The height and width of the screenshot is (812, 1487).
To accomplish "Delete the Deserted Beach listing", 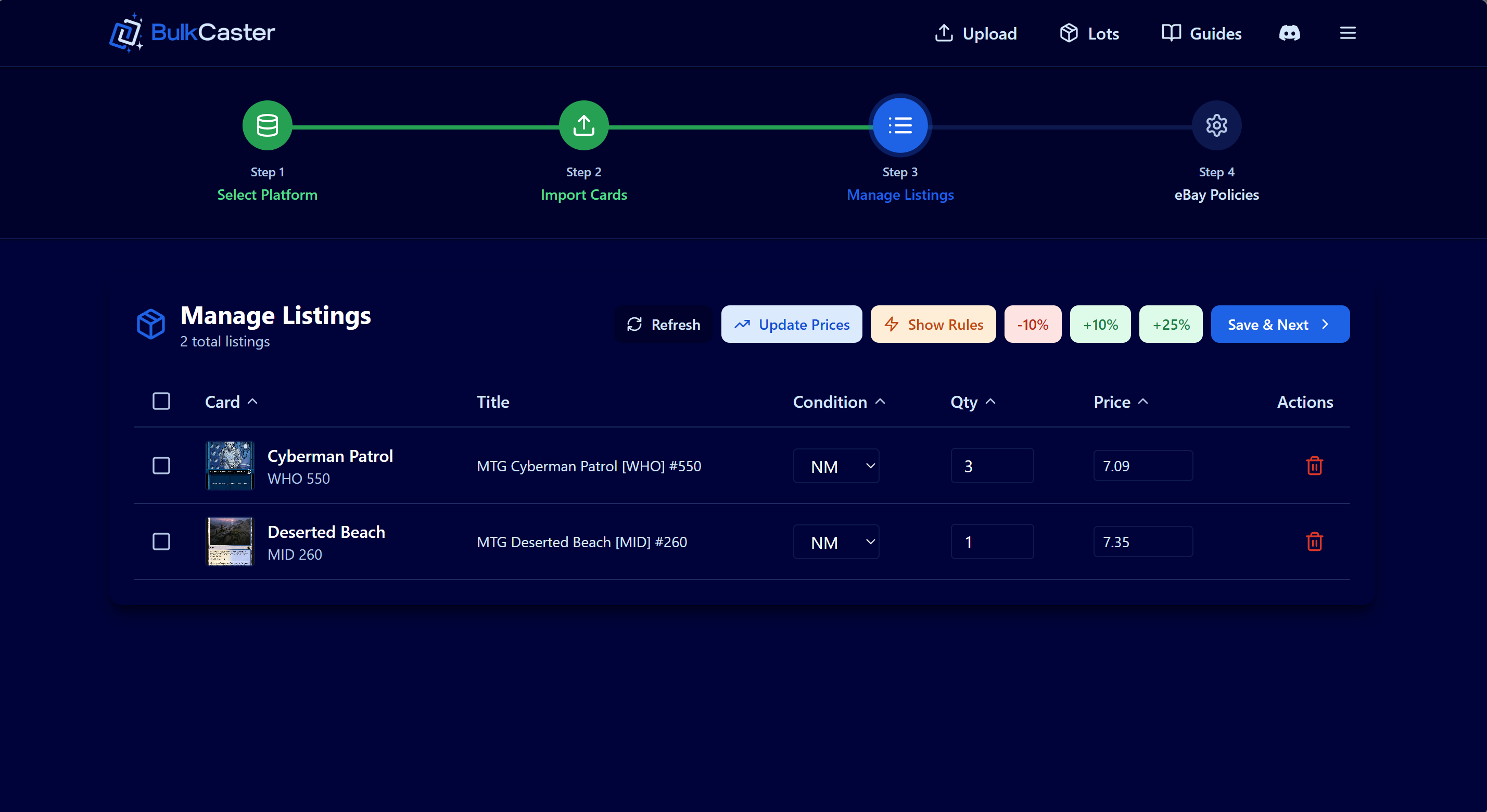I will click(1314, 542).
